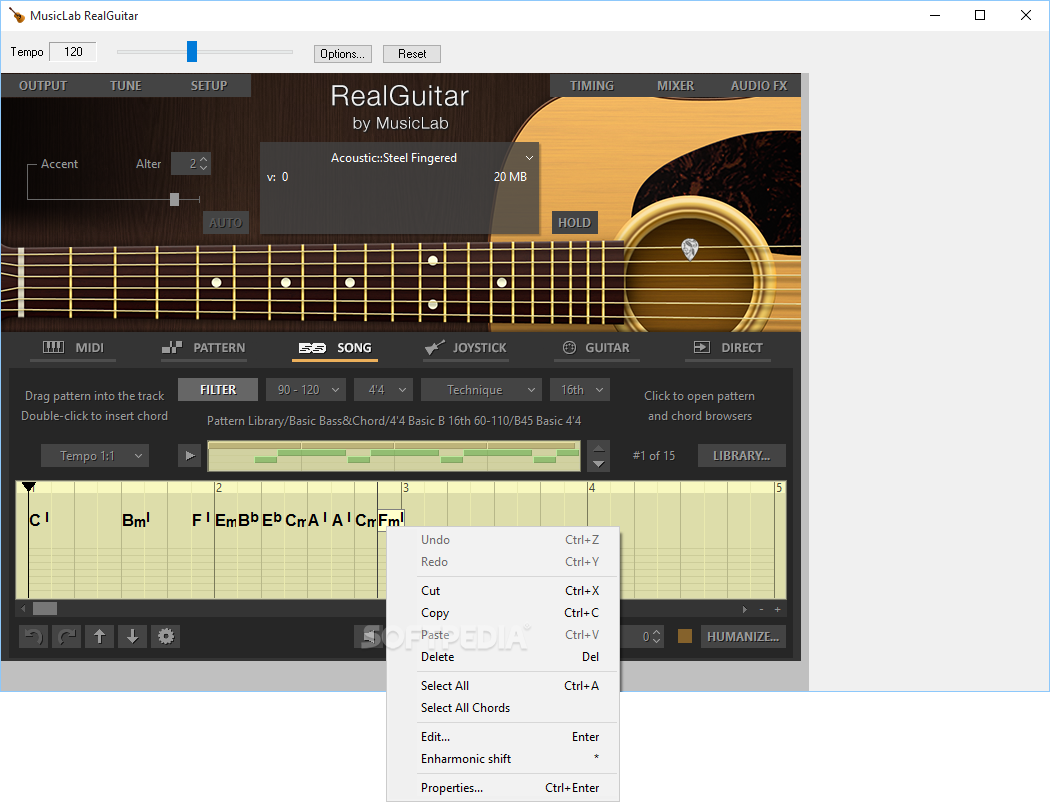Open the TUNE panel
1050x802 pixels.
click(126, 86)
